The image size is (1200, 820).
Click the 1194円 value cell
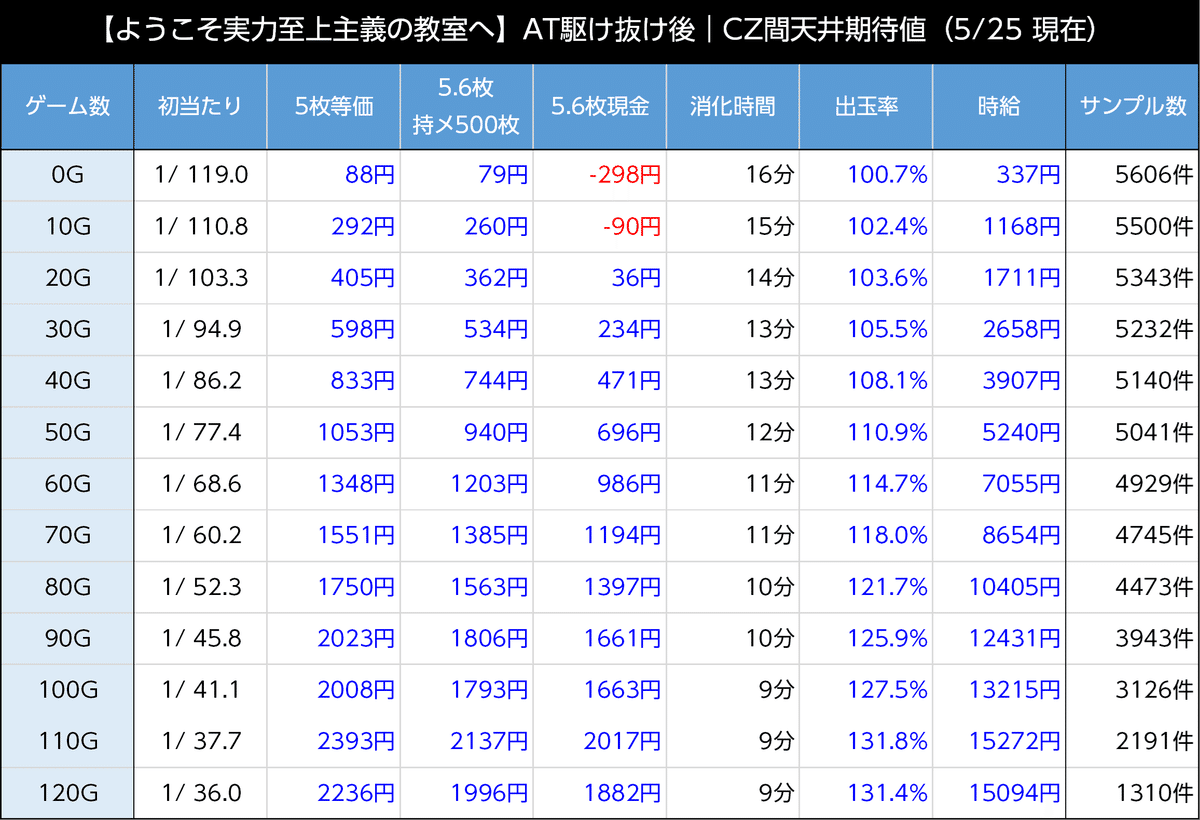pos(599,536)
